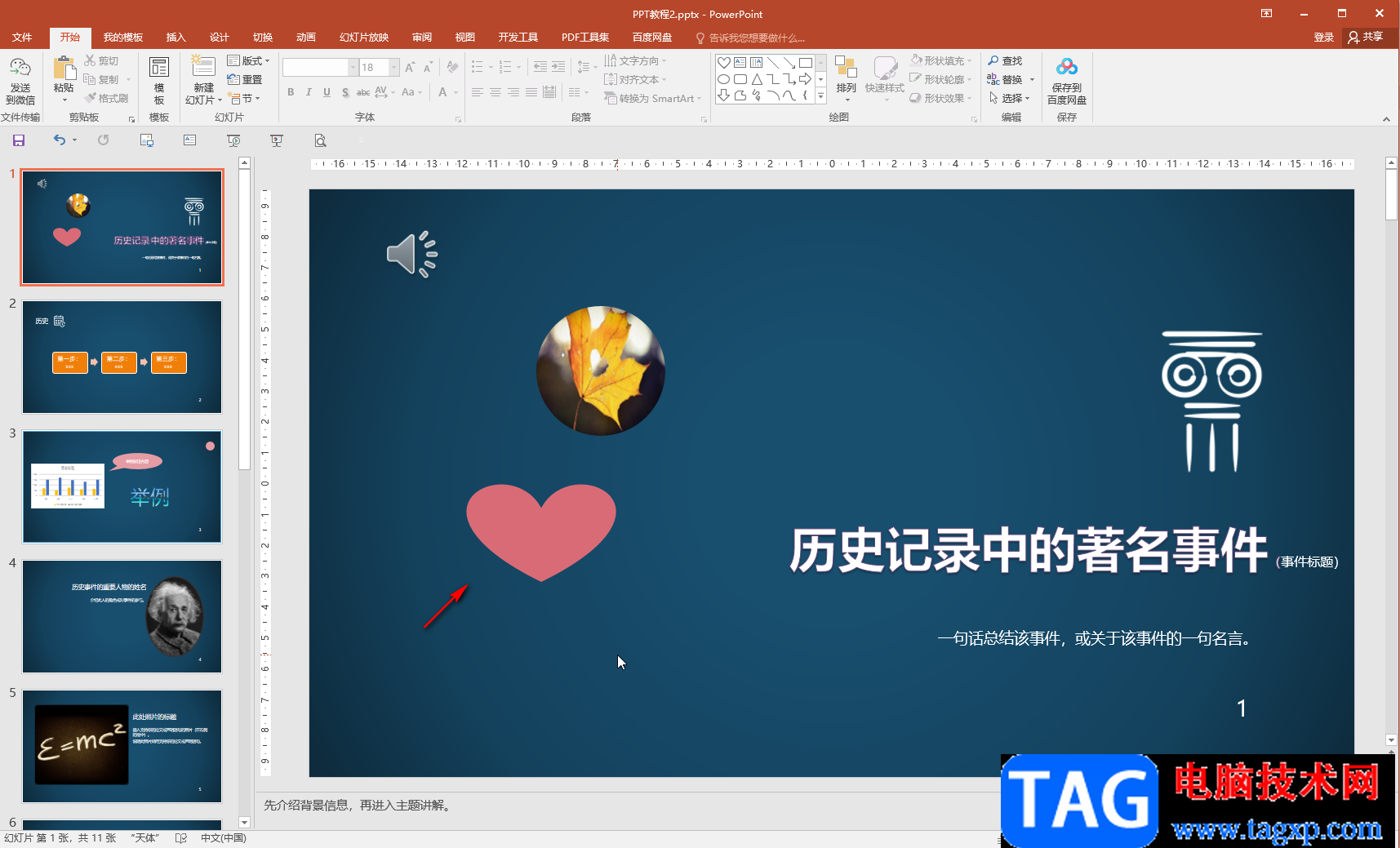The width and height of the screenshot is (1400, 848).
Task: Click the Increase Font Size icon
Action: pos(410,68)
